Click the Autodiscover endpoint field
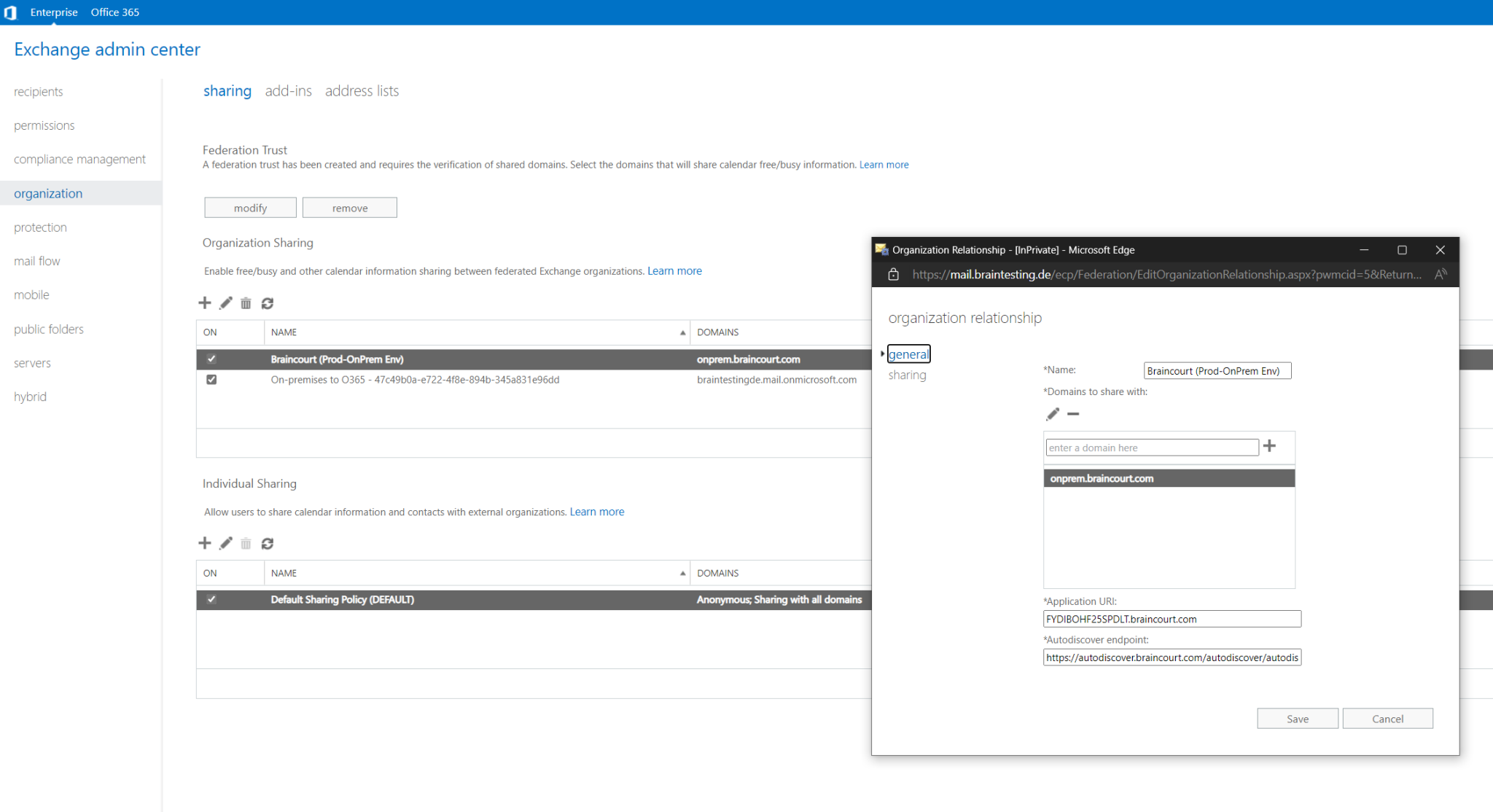Viewport: 1493px width, 812px height. 1172,657
